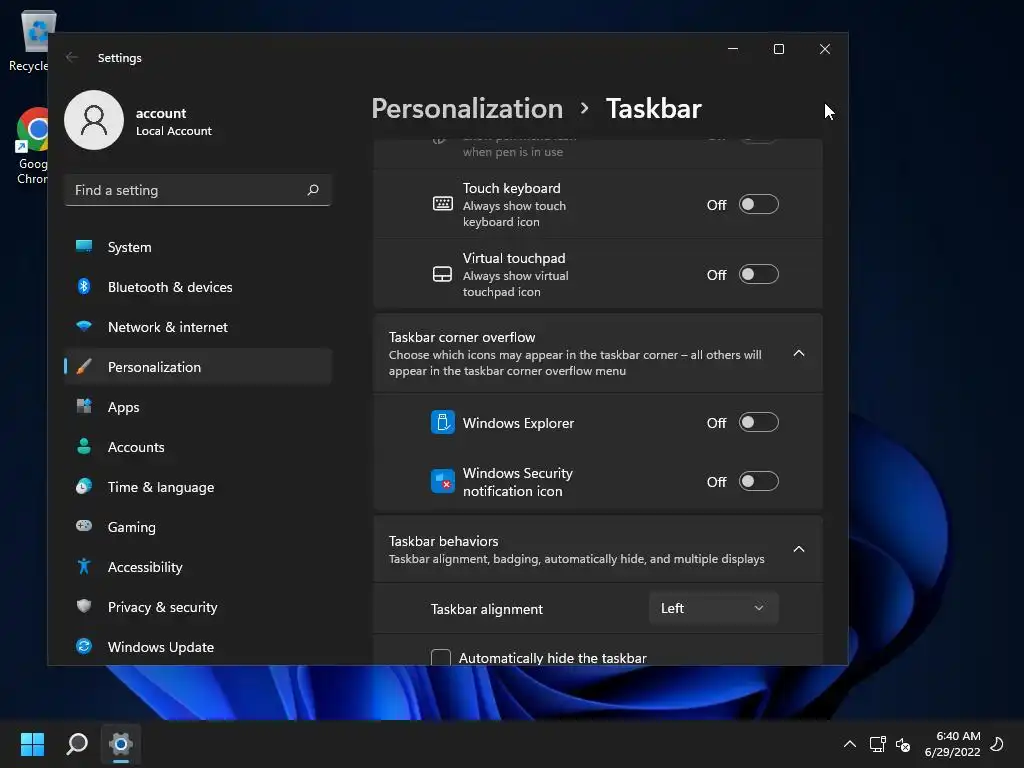Open Bluetooth & devices settings
The image size is (1024, 768).
click(x=198, y=287)
